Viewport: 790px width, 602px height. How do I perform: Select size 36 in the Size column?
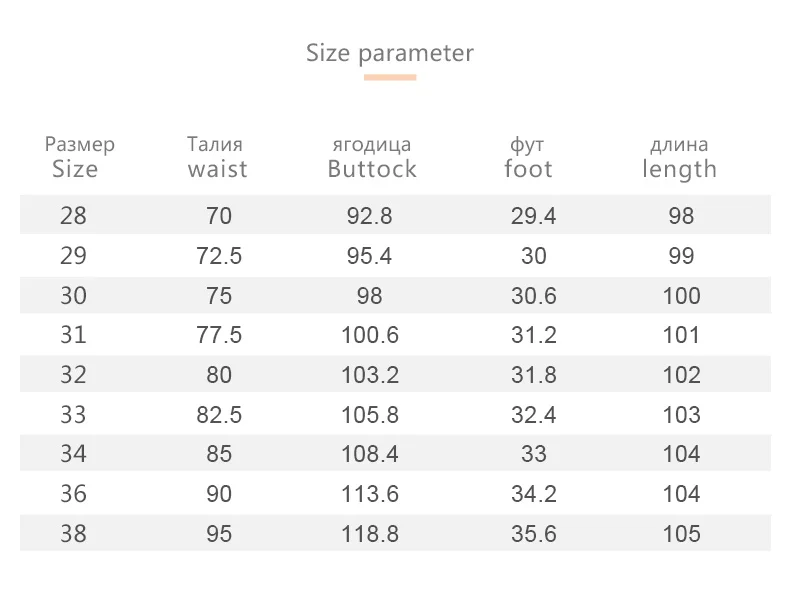click(x=73, y=494)
